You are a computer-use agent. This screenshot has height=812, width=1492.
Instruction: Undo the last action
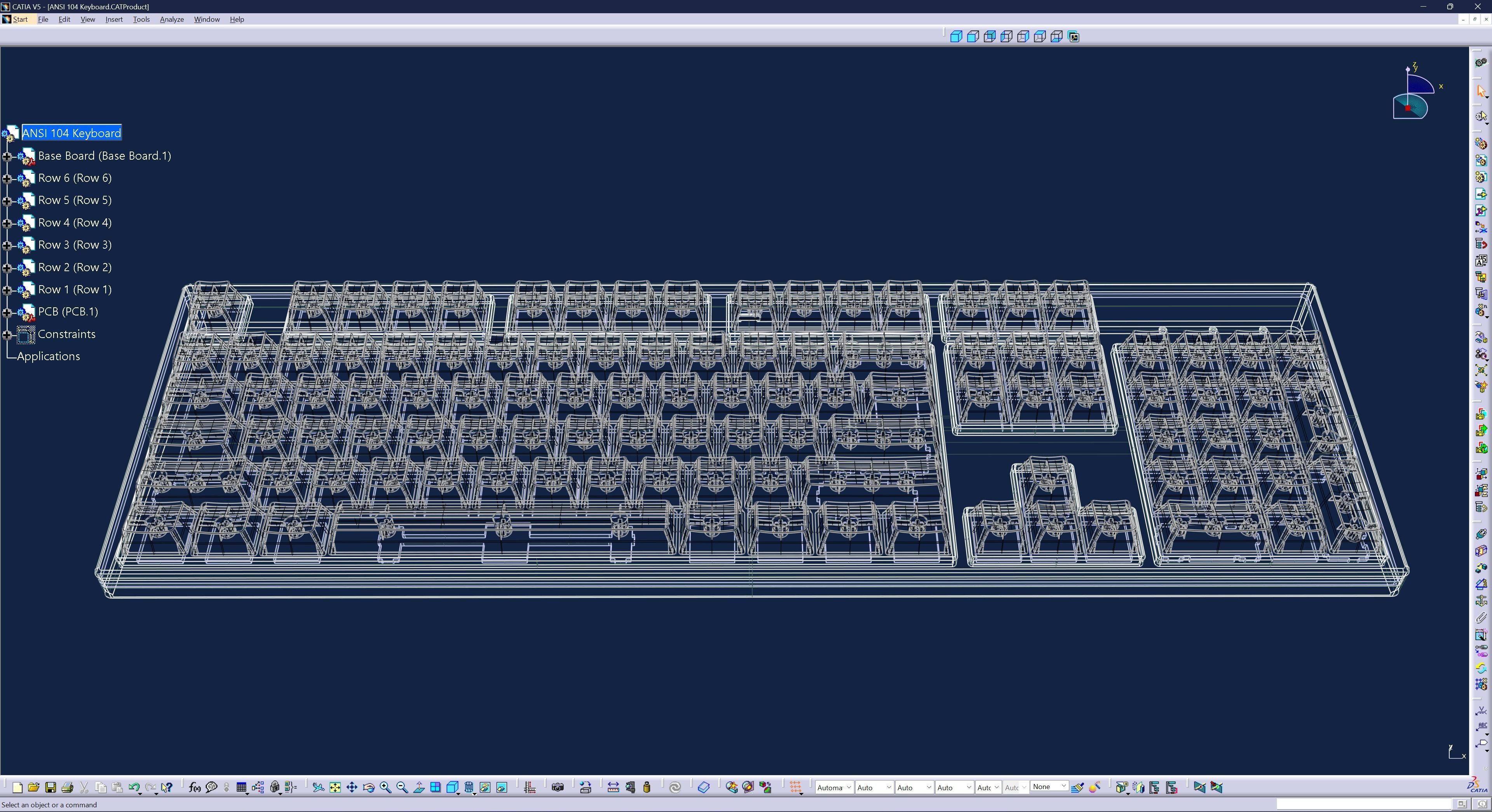pos(134,788)
